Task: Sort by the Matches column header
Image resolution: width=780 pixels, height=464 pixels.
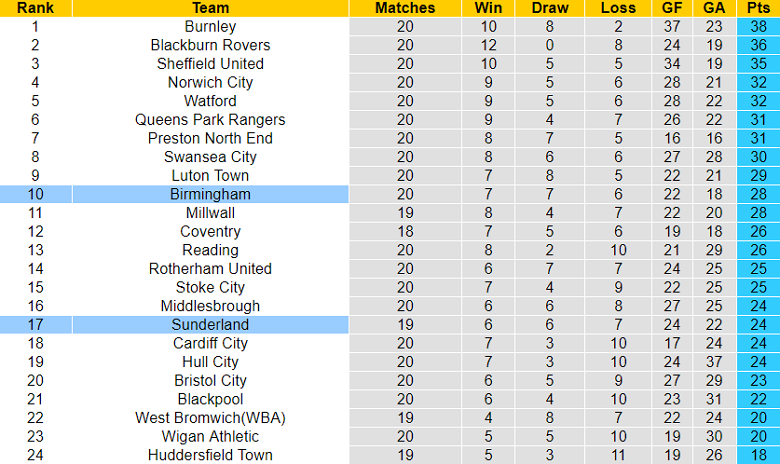Action: pos(405,8)
